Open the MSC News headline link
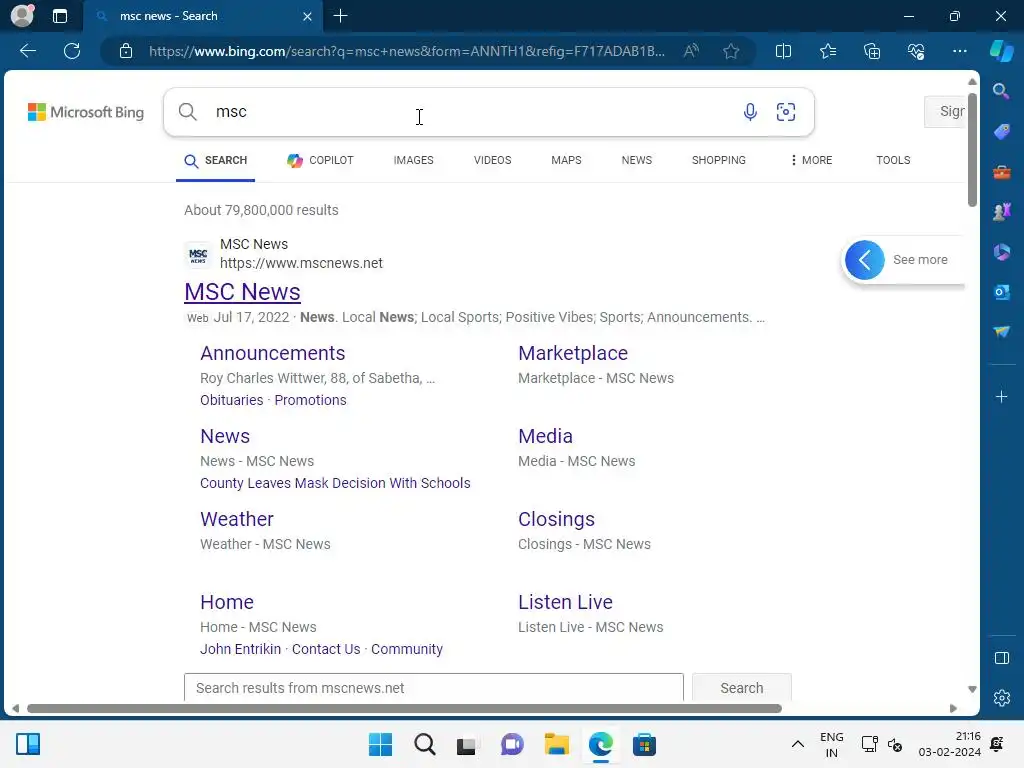 click(x=242, y=292)
